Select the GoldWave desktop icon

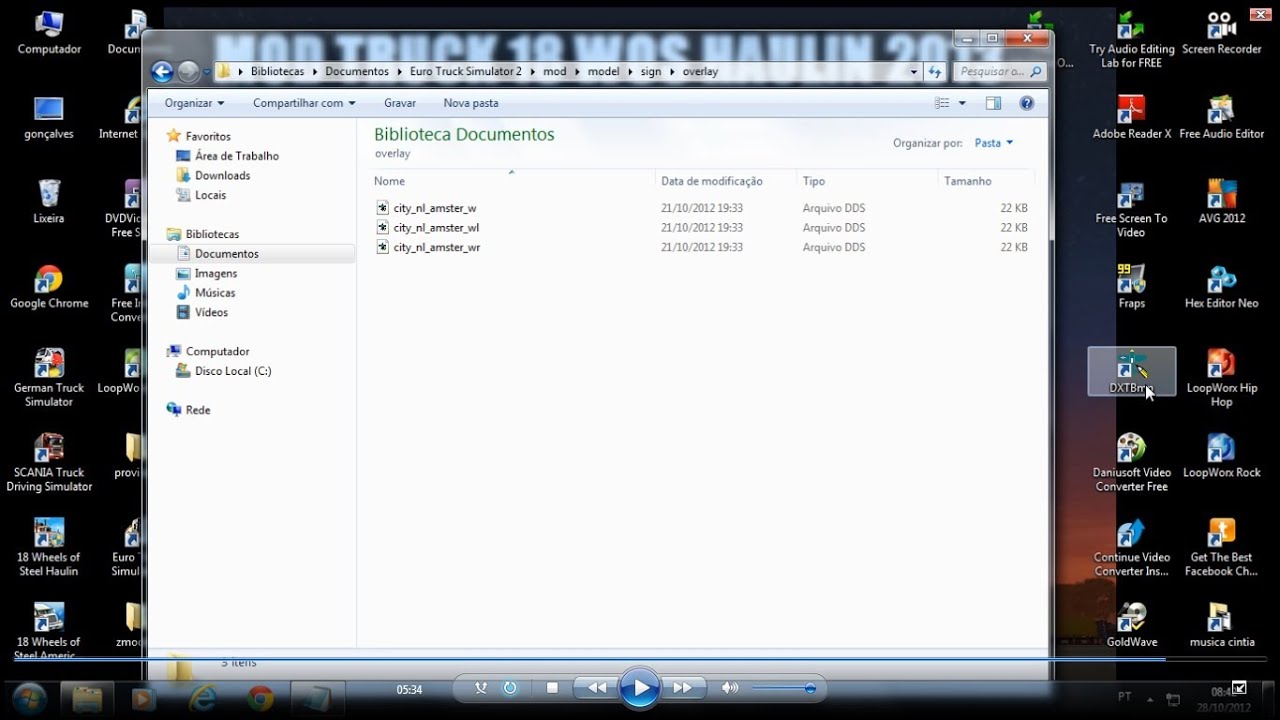coord(1131,625)
